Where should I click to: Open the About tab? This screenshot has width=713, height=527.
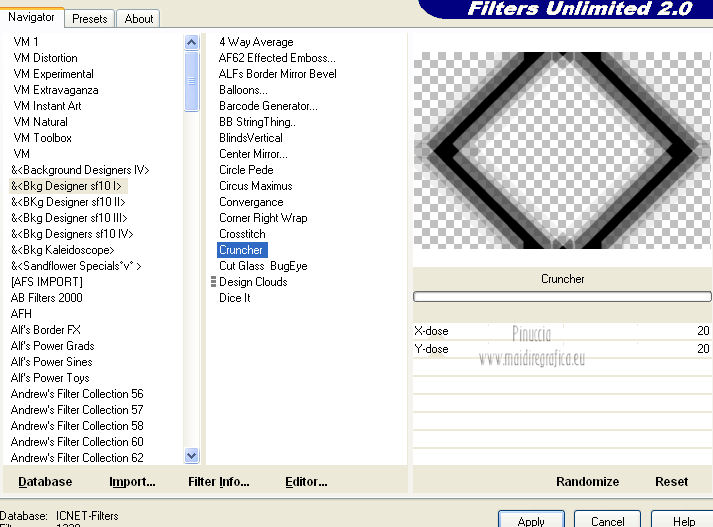click(139, 19)
